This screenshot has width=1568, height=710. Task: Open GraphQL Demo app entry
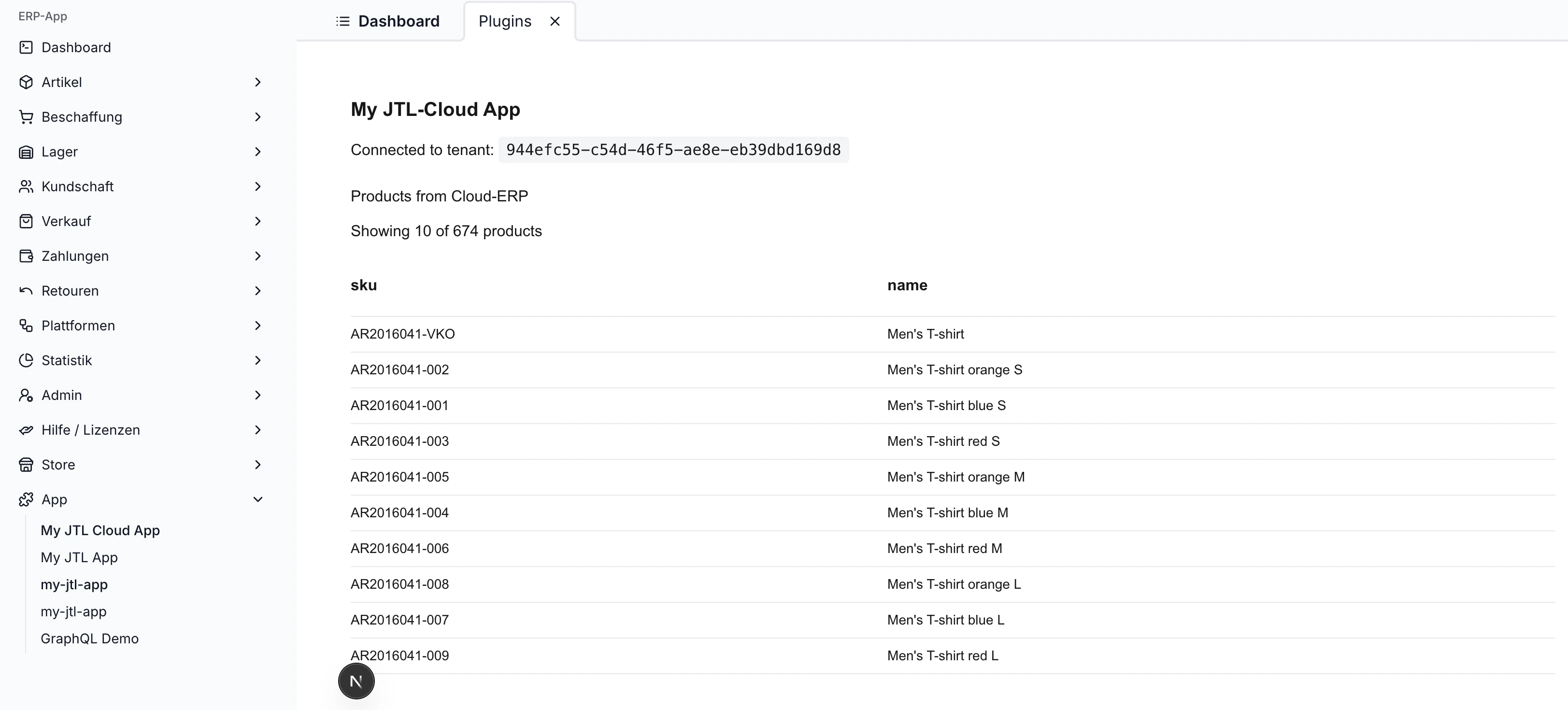coord(89,639)
